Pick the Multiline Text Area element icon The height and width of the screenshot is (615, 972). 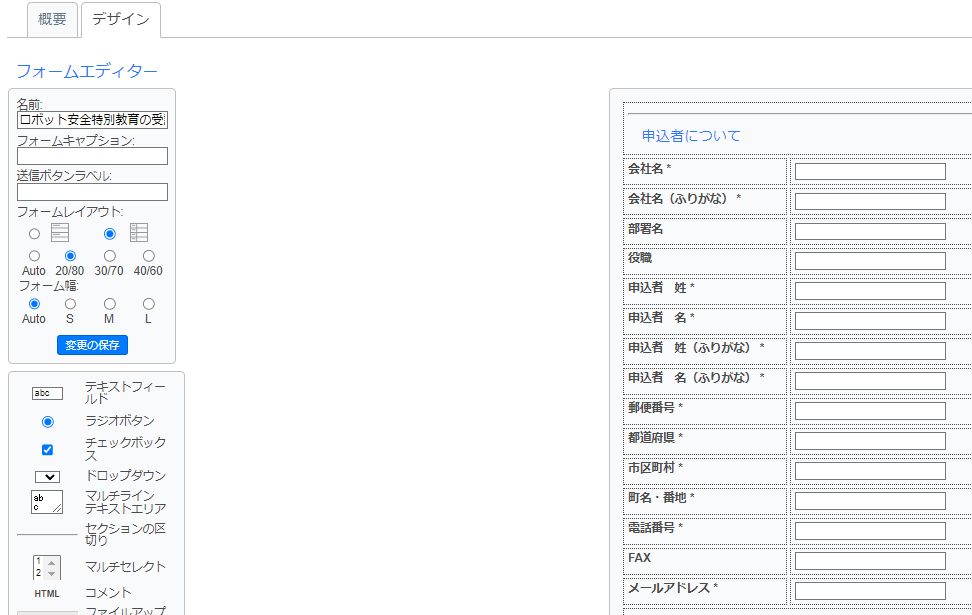tap(47, 502)
